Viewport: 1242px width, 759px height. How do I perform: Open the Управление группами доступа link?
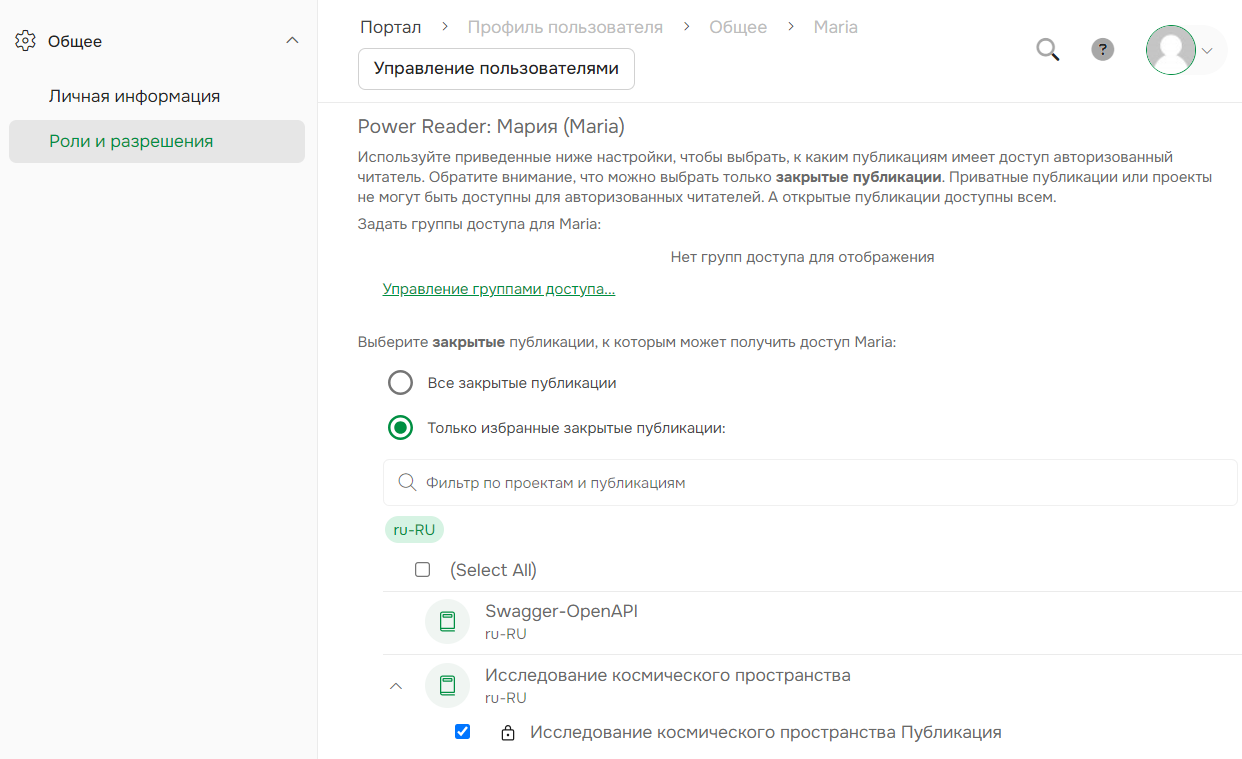point(499,288)
